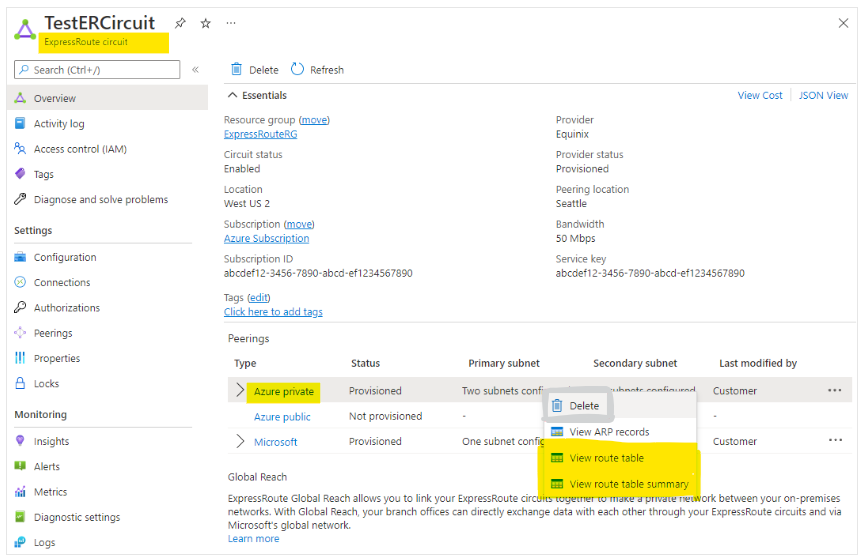Viewport: 863px width, 560px height.
Task: Choose View route table menu item
Action: click(620, 458)
